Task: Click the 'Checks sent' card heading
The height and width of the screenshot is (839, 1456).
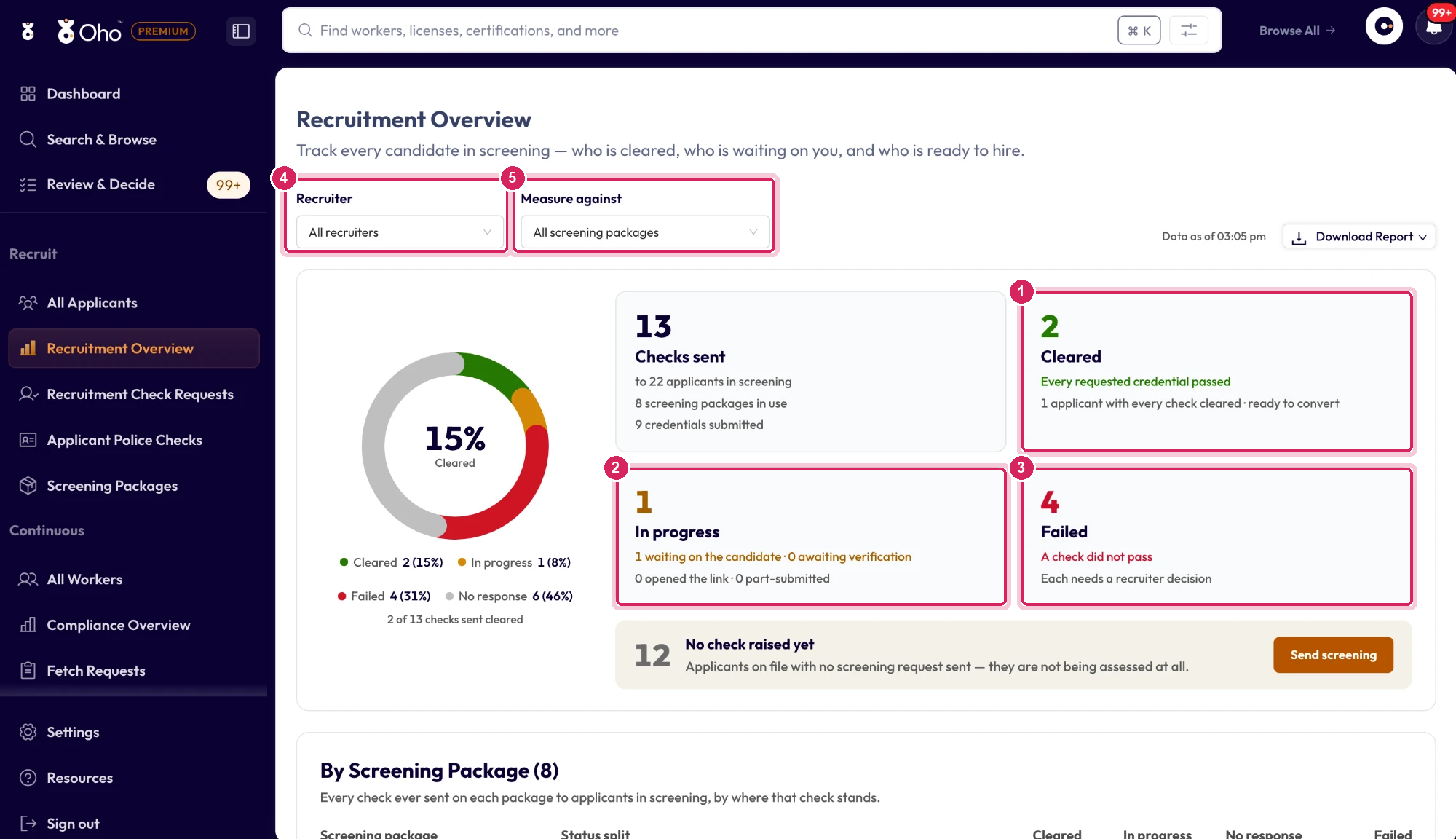Action: click(679, 357)
